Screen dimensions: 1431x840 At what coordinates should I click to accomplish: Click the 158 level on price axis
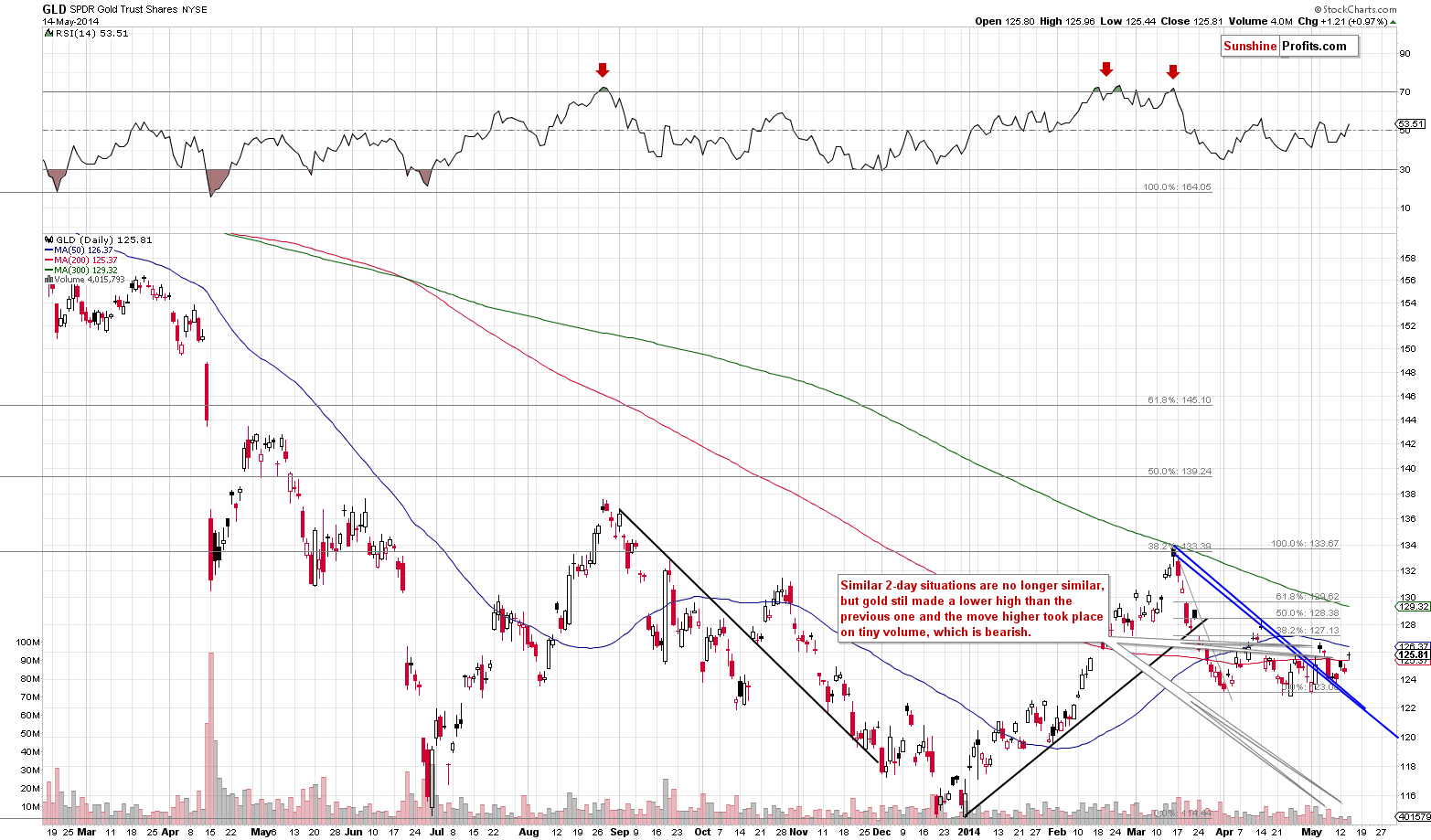click(1409, 259)
